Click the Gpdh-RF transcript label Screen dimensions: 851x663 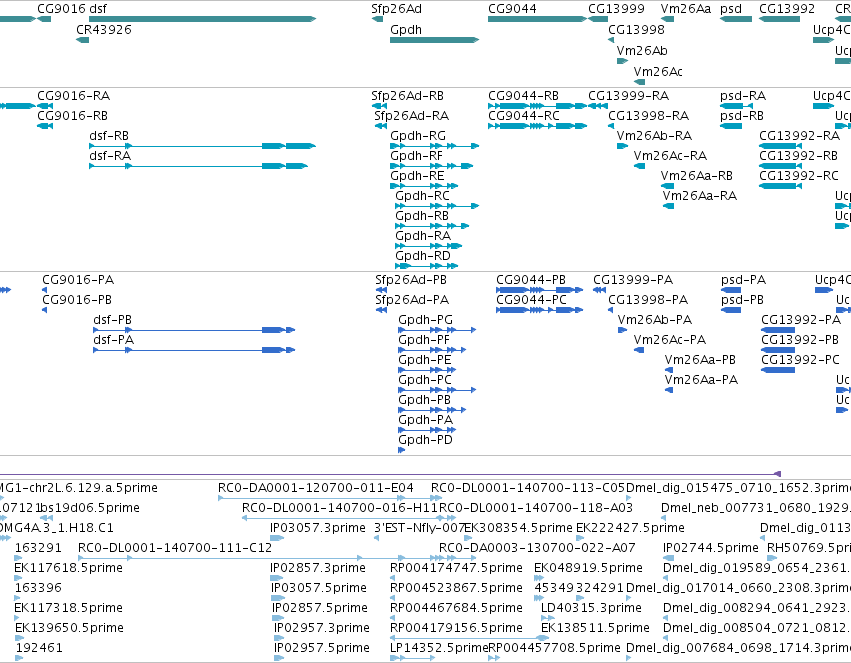pyautogui.click(x=416, y=156)
